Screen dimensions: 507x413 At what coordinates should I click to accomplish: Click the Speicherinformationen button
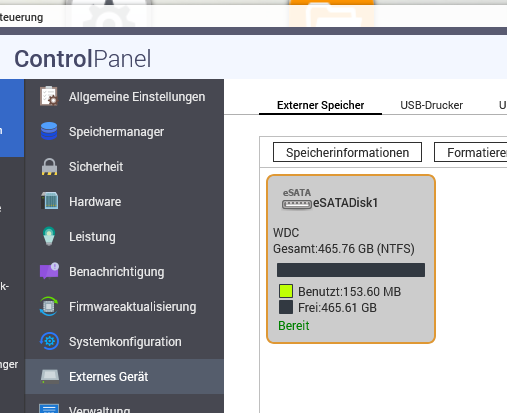tap(347, 152)
